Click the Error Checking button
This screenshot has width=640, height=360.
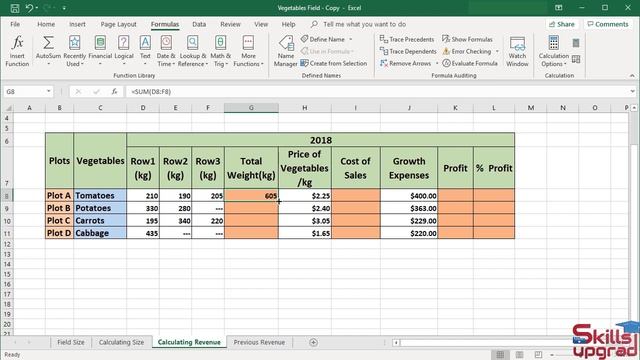tap(467, 51)
